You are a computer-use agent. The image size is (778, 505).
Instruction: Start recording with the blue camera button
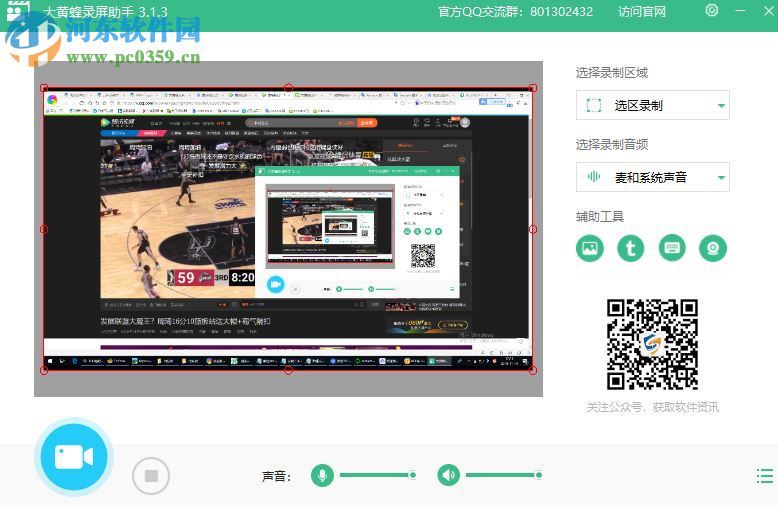pos(74,457)
